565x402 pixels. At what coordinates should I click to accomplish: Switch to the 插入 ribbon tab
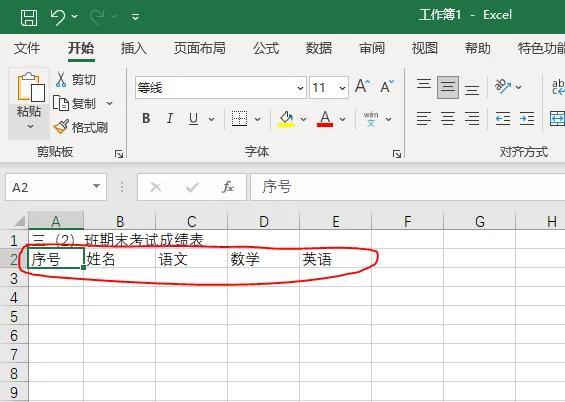[133, 48]
